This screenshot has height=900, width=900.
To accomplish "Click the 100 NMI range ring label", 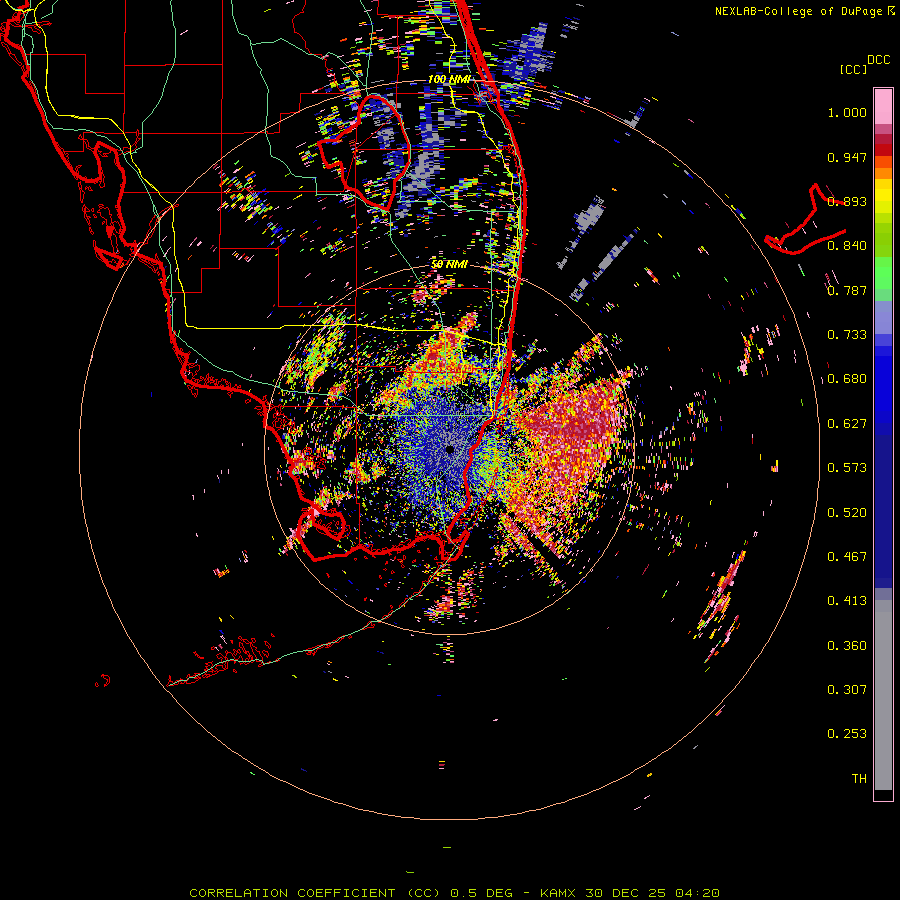I will coord(449,79).
